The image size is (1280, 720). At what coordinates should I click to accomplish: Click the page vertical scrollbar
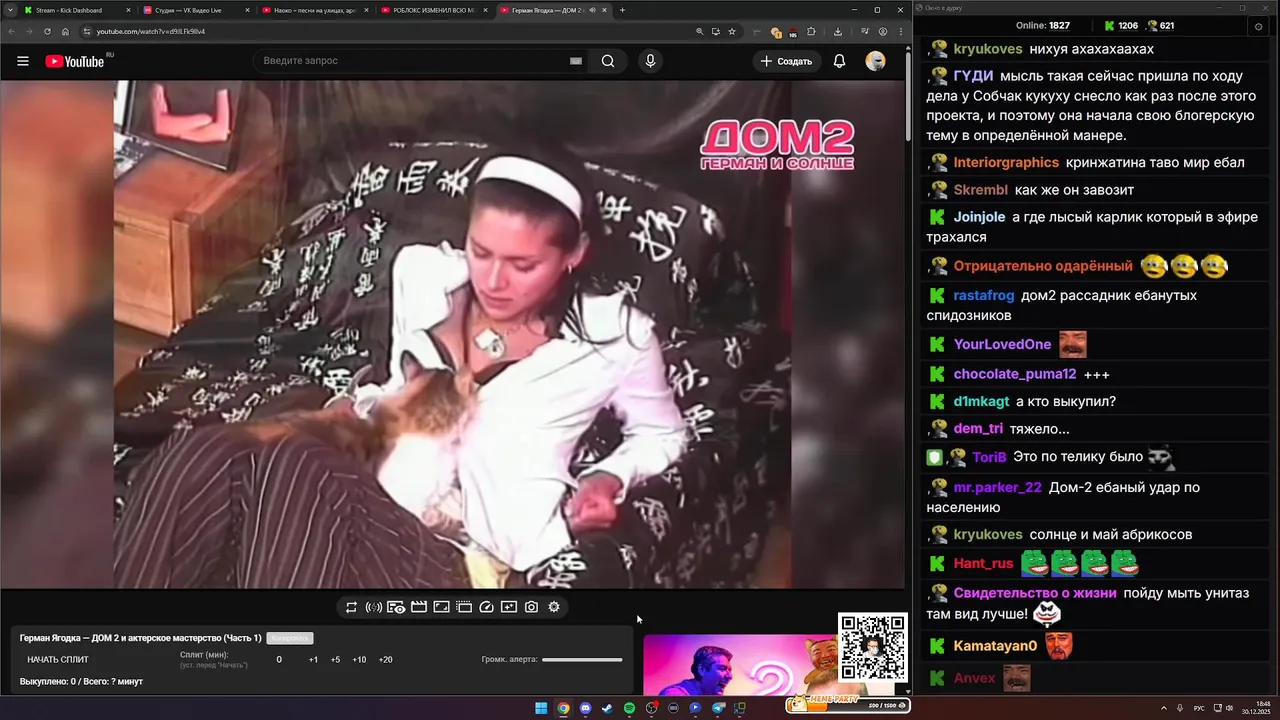pos(908,95)
